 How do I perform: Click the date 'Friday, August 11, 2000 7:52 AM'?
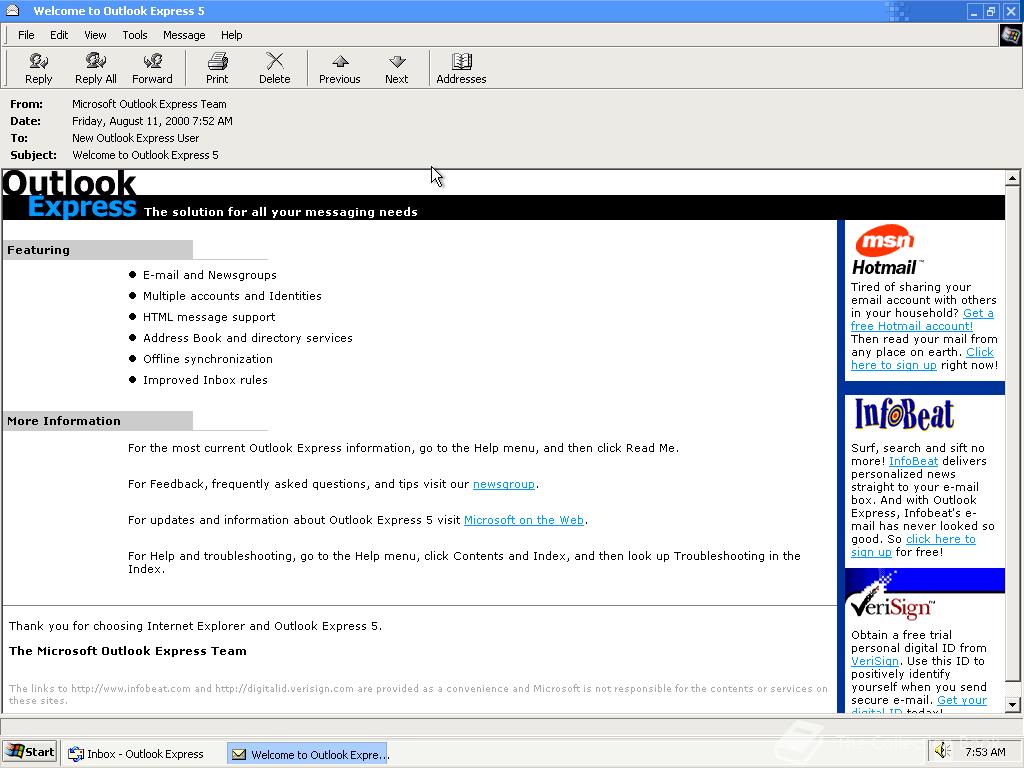pos(152,121)
